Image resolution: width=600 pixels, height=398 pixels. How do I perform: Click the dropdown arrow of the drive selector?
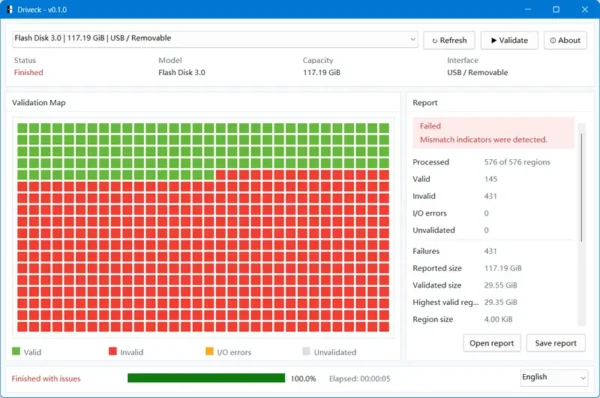(x=412, y=39)
